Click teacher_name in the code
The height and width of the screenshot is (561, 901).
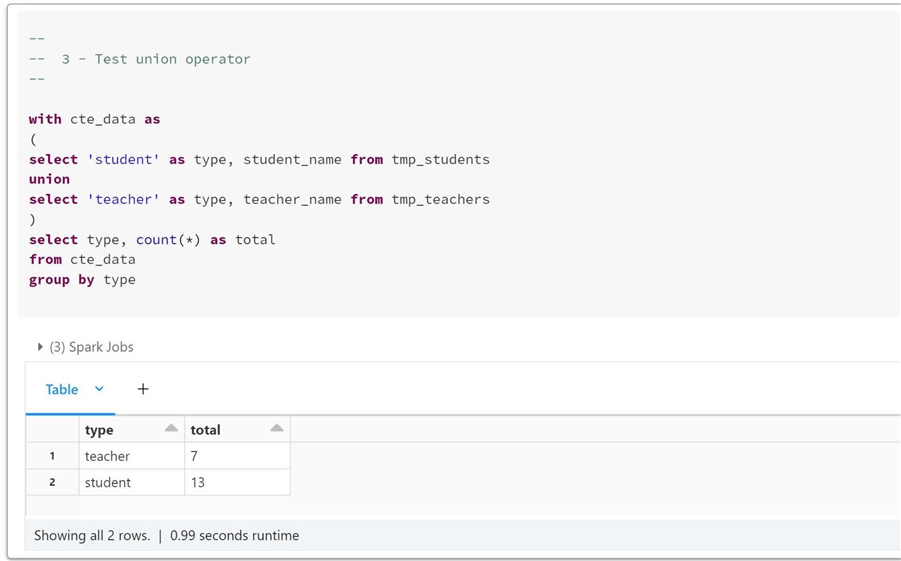(292, 199)
